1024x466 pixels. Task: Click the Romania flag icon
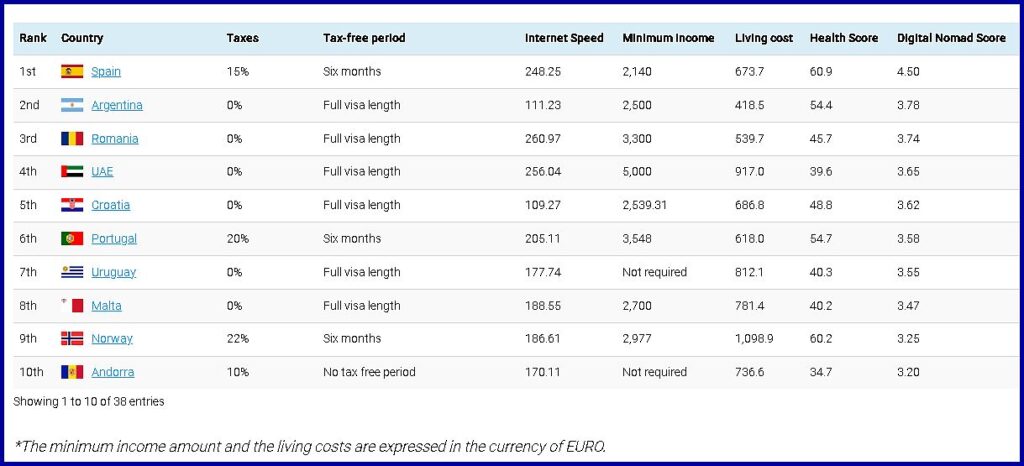pyautogui.click(x=72, y=139)
